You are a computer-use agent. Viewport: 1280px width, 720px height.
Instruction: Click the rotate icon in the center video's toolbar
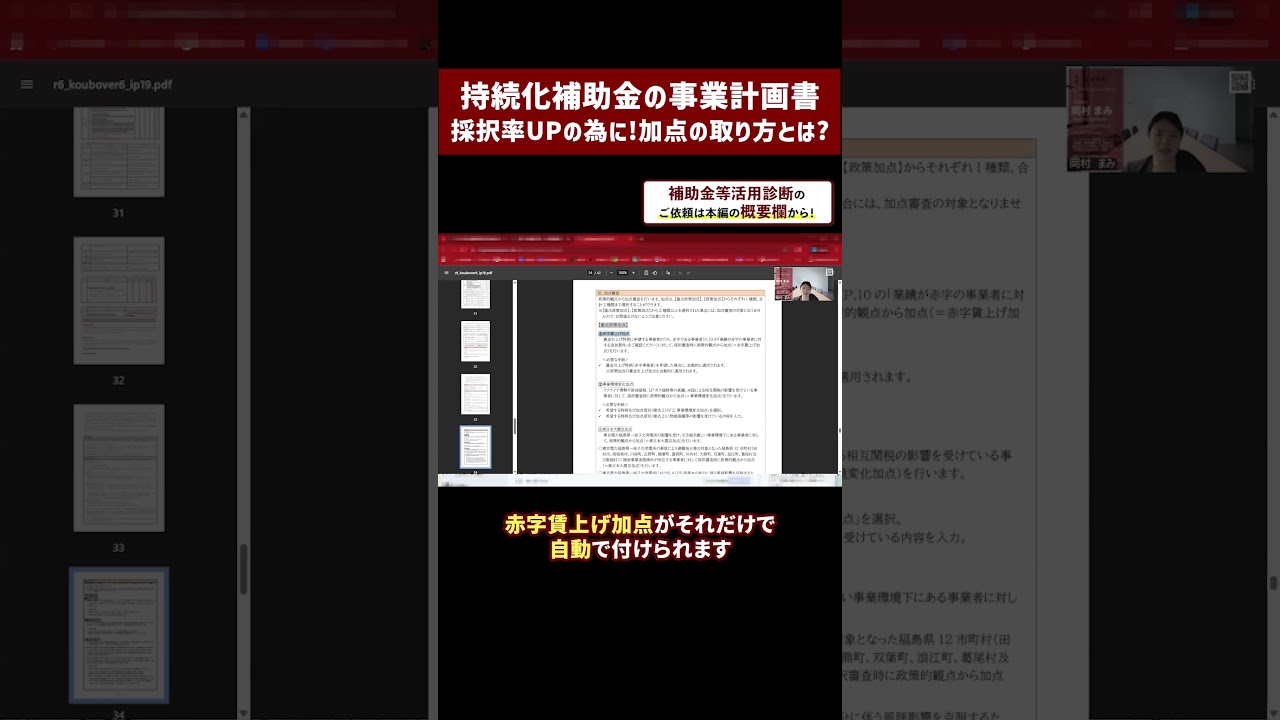[655, 272]
